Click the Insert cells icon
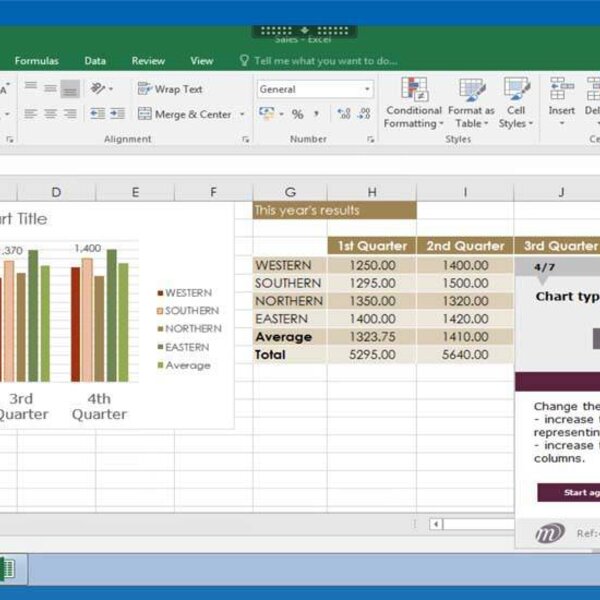This screenshot has width=600, height=600. [561, 89]
